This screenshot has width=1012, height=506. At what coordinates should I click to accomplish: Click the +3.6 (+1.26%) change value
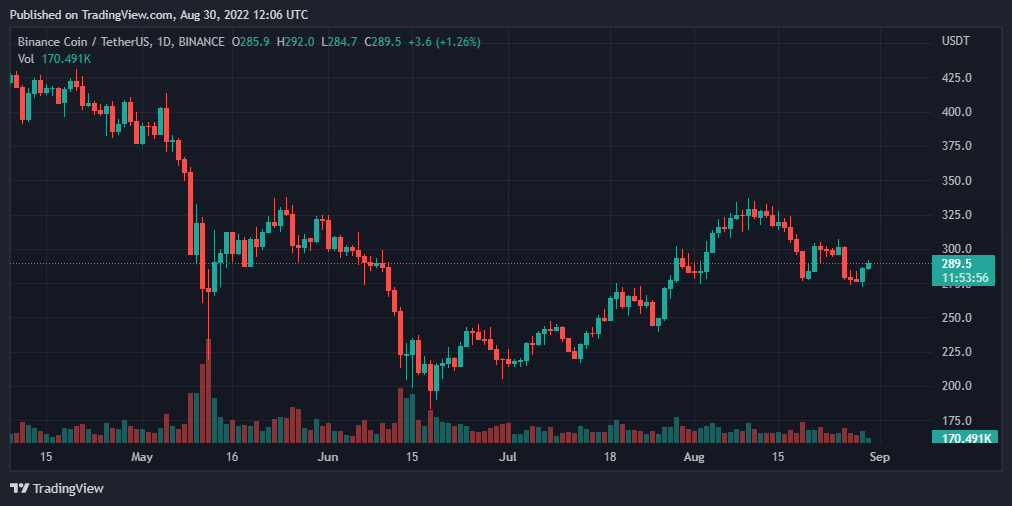[443, 42]
